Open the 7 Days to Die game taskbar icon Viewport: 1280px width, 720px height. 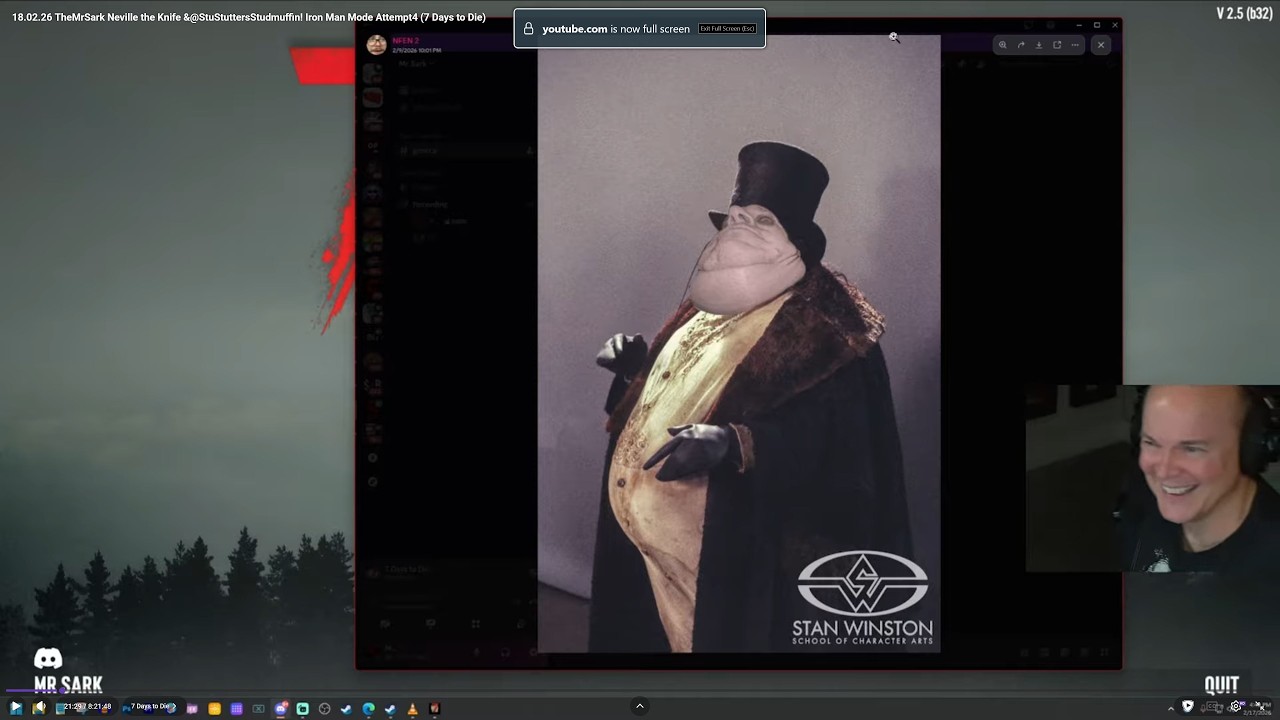pyautogui.click(x=434, y=708)
